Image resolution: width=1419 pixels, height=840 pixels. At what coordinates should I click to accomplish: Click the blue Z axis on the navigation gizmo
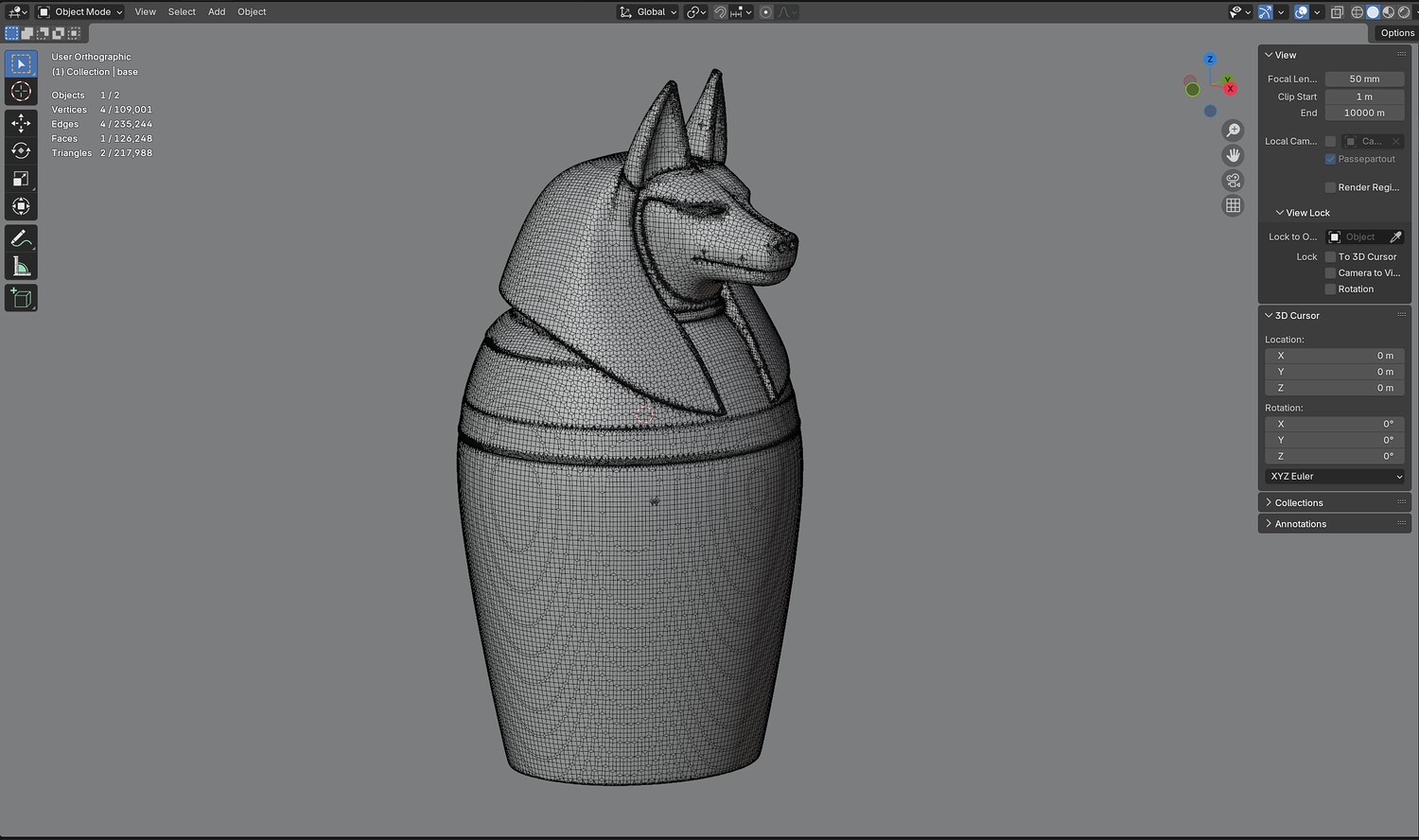1209,60
